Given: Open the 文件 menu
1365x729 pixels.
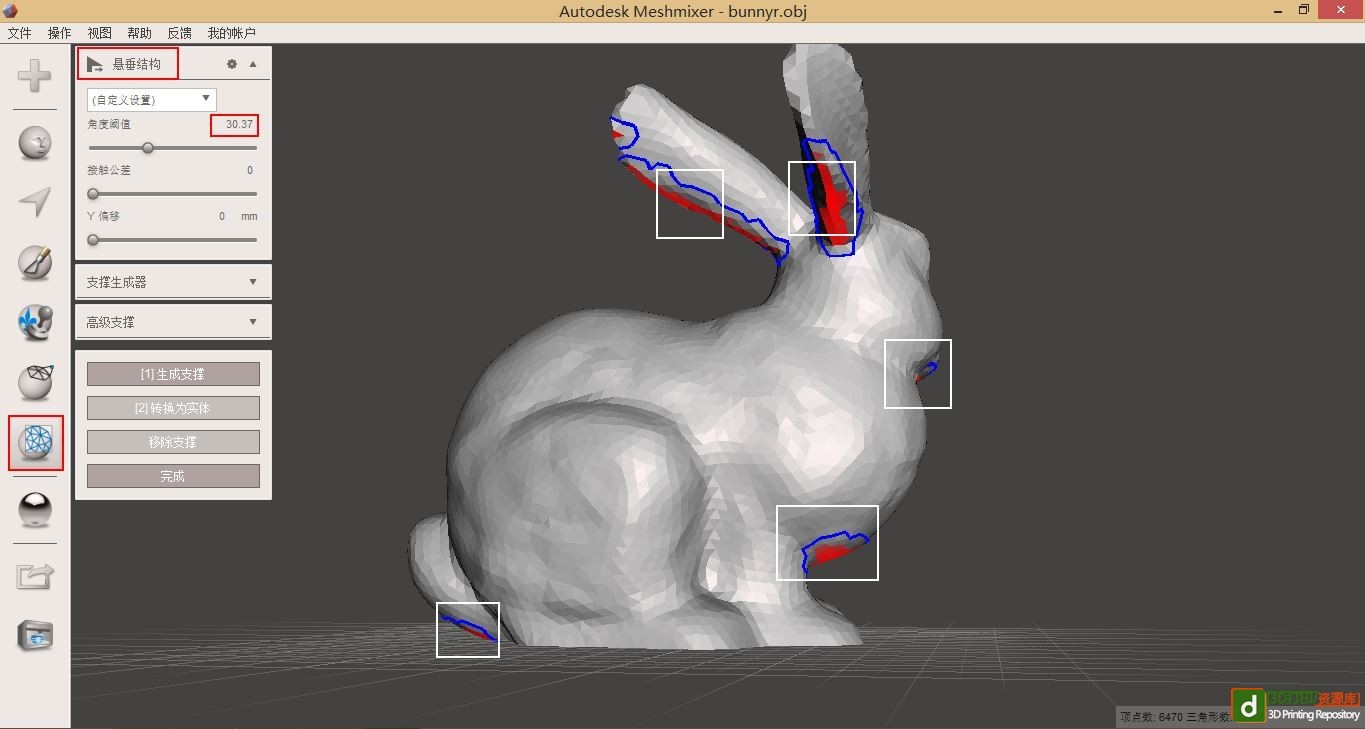Looking at the screenshot, I should coord(20,33).
